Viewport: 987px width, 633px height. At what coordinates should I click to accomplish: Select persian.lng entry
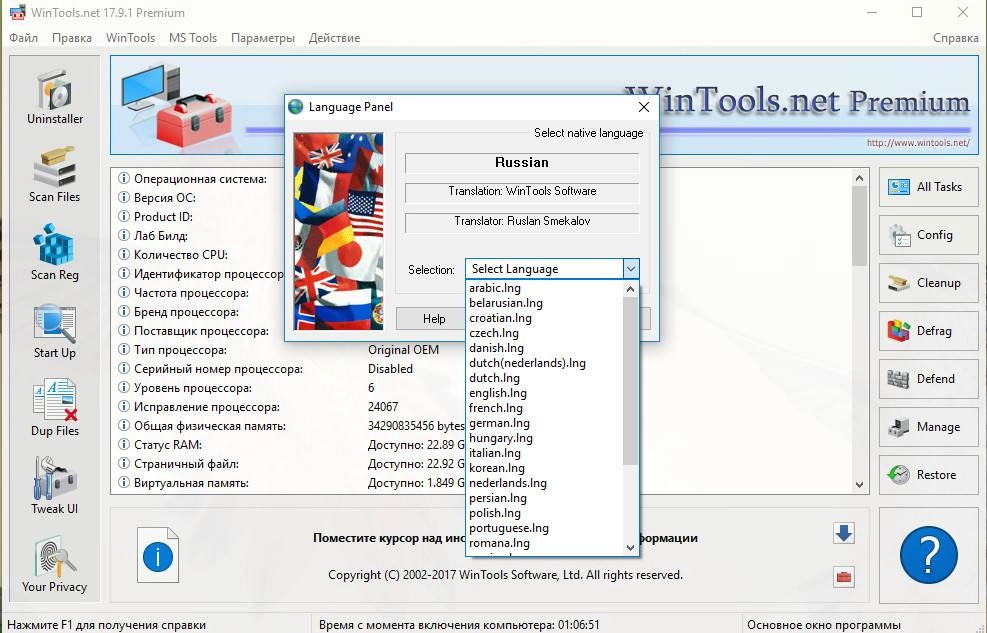[544, 498]
